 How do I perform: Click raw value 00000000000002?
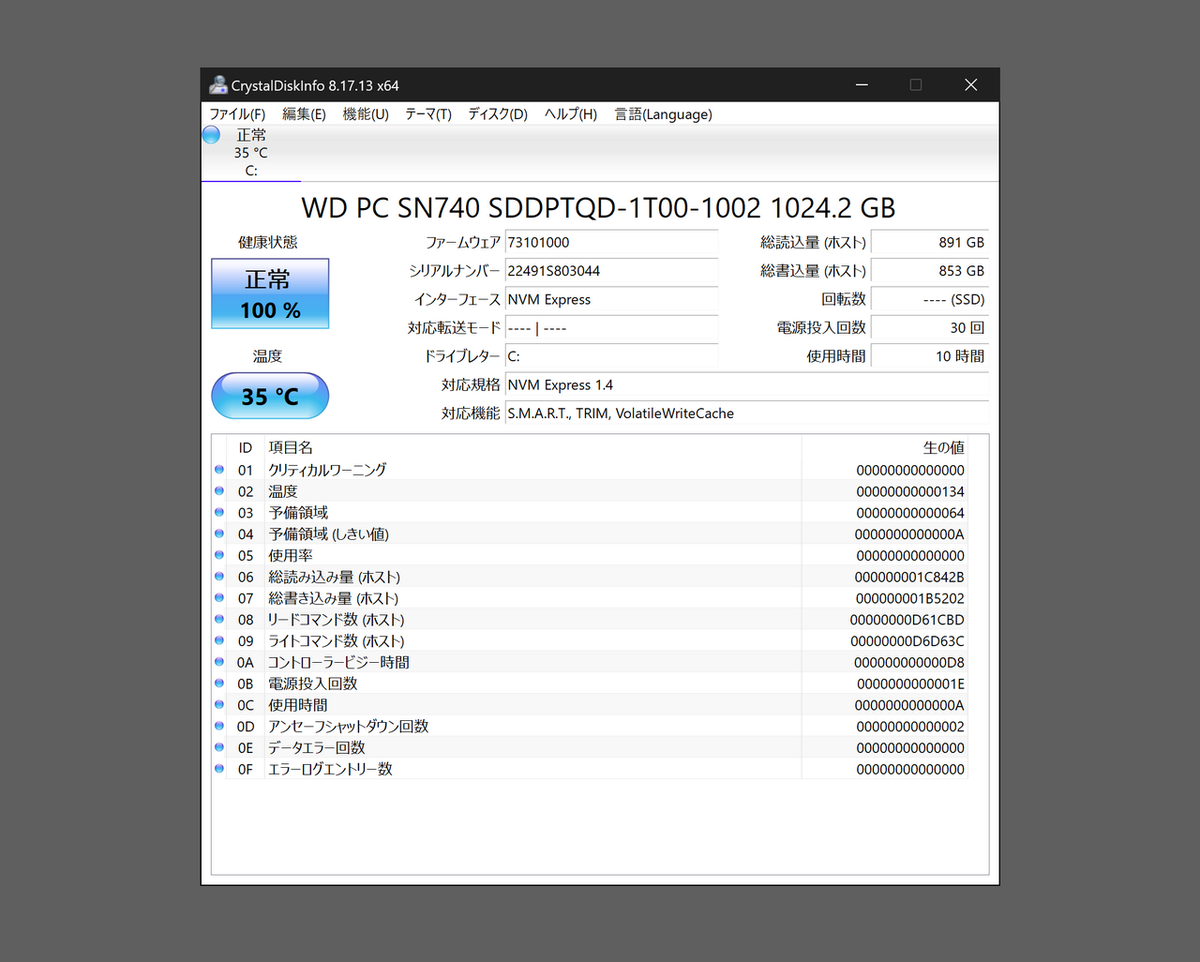pyautogui.click(x=910, y=727)
